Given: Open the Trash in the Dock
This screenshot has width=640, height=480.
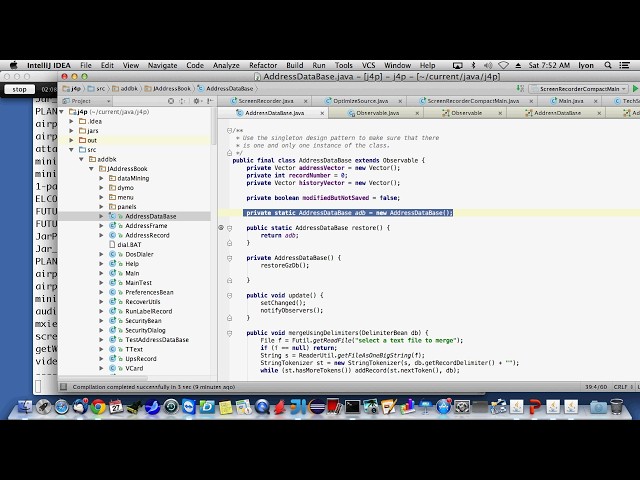Looking at the screenshot, I should click(x=616, y=407).
